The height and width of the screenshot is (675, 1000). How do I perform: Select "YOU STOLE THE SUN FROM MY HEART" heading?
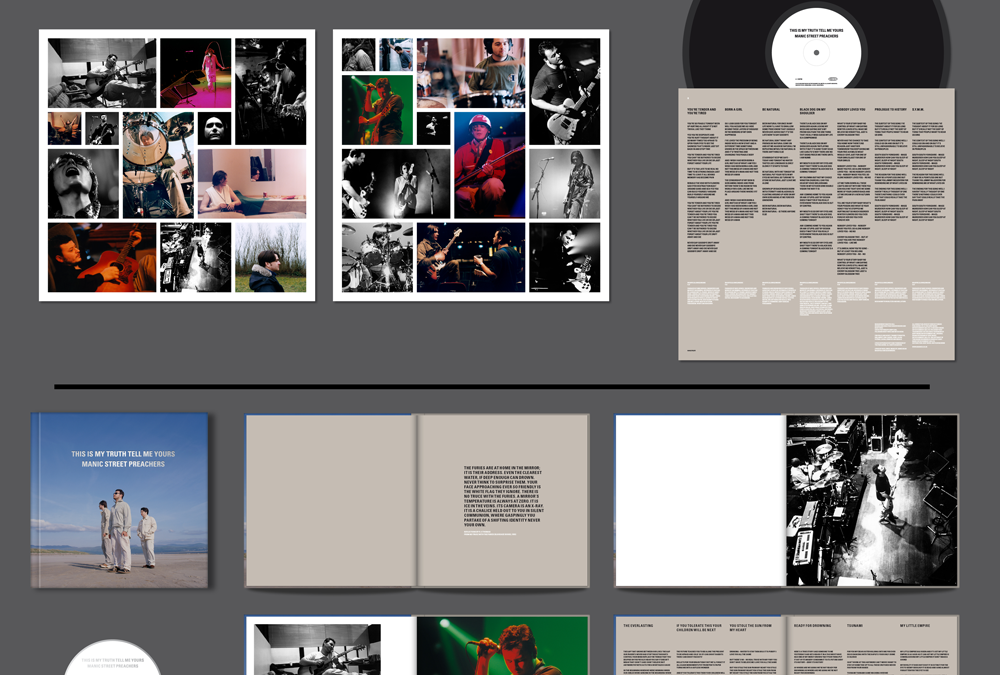click(x=752, y=628)
